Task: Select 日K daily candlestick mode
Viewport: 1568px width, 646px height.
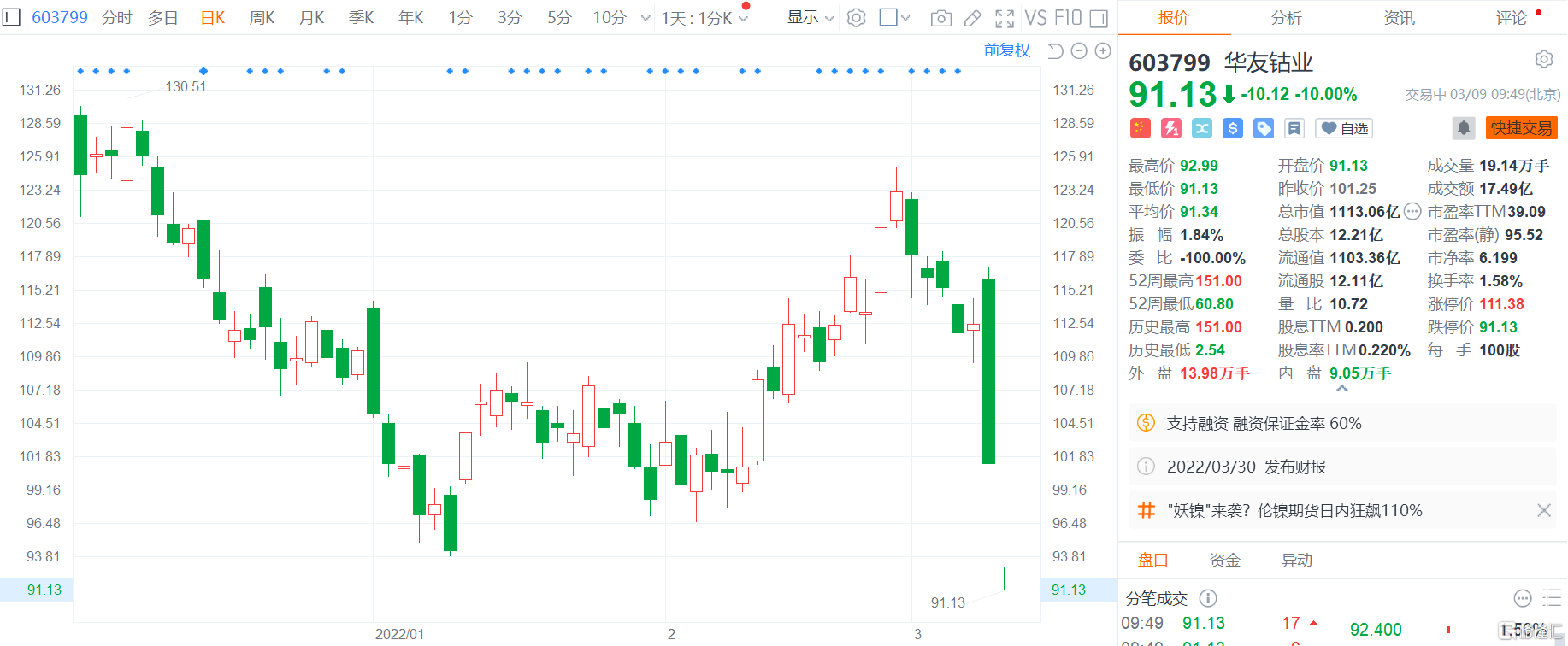Action: pos(212,18)
